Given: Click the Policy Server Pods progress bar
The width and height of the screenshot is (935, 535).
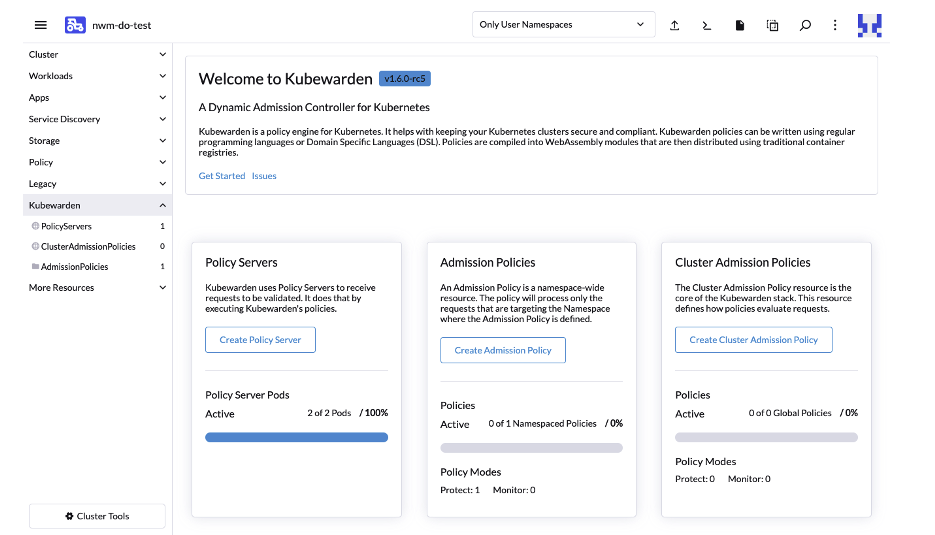Looking at the screenshot, I should point(296,437).
